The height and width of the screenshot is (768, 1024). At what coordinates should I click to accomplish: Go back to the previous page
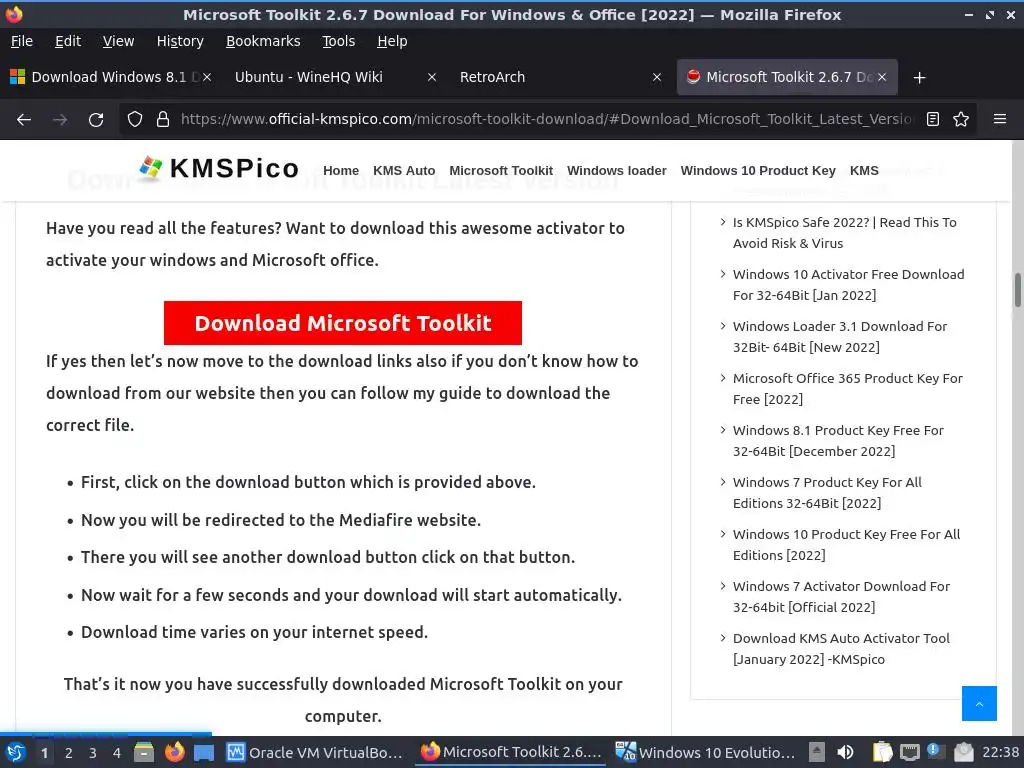pos(24,119)
